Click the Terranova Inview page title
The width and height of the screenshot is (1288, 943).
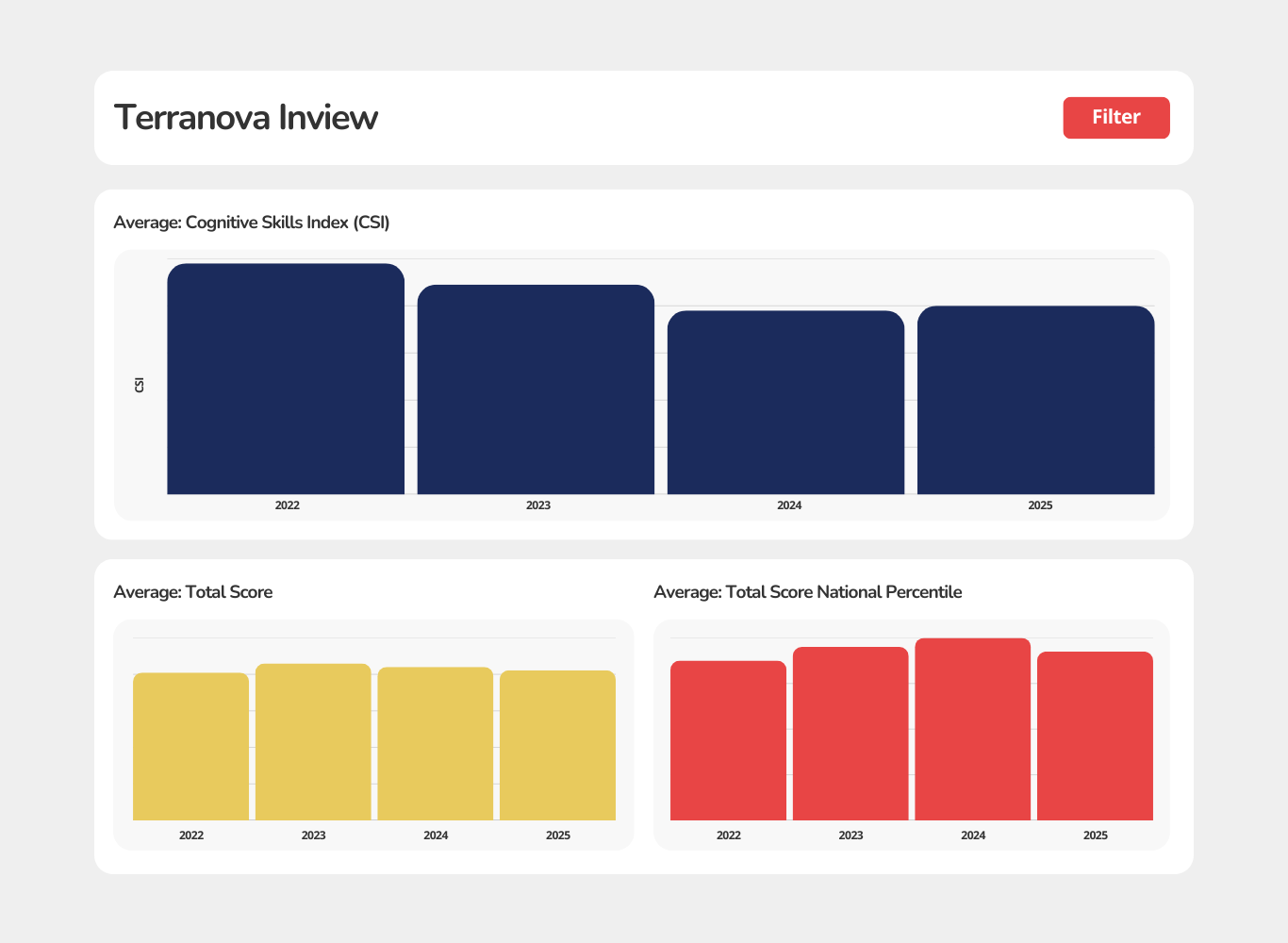[x=246, y=118]
